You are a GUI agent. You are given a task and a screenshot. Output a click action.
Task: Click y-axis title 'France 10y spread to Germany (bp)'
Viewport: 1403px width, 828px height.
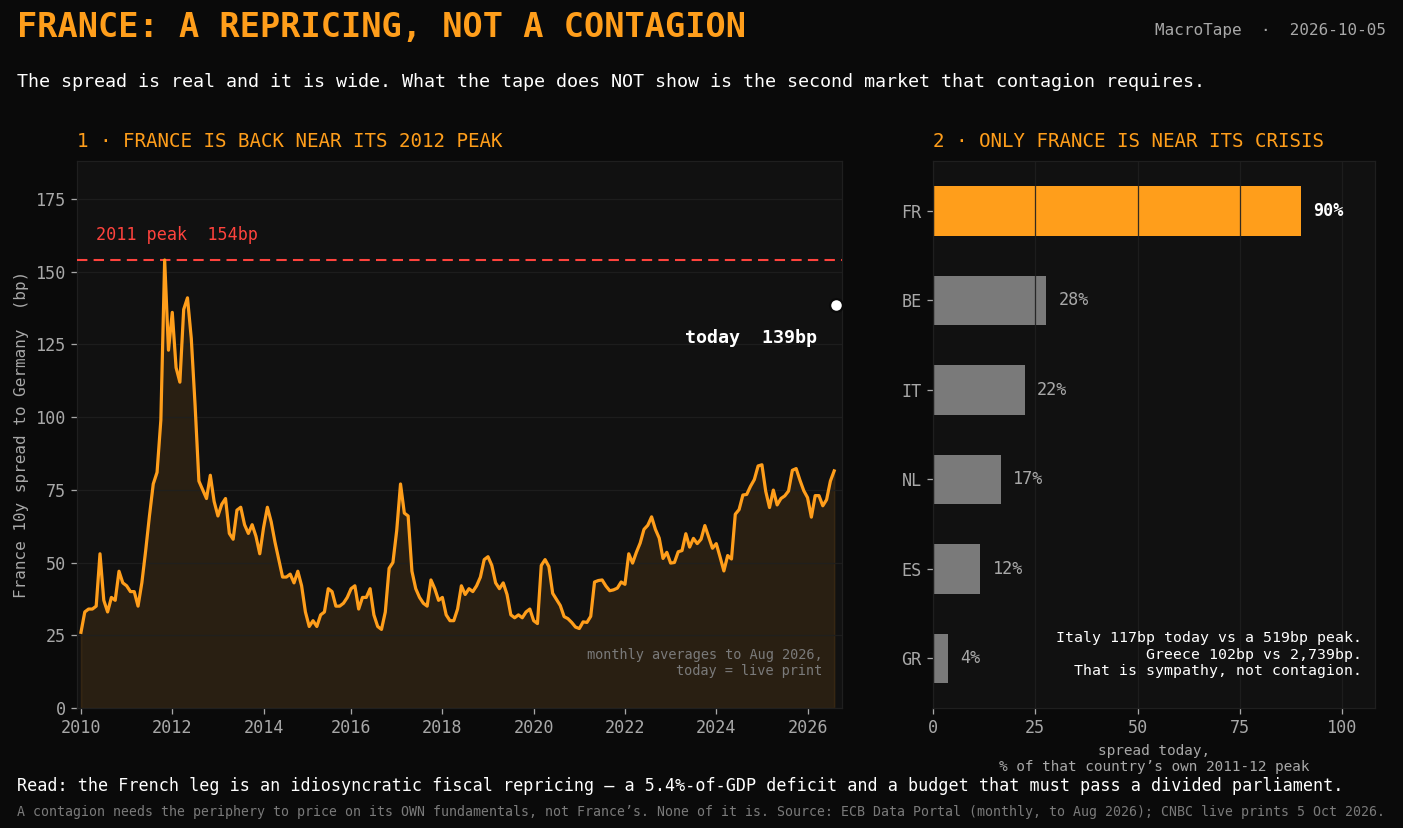(21, 435)
